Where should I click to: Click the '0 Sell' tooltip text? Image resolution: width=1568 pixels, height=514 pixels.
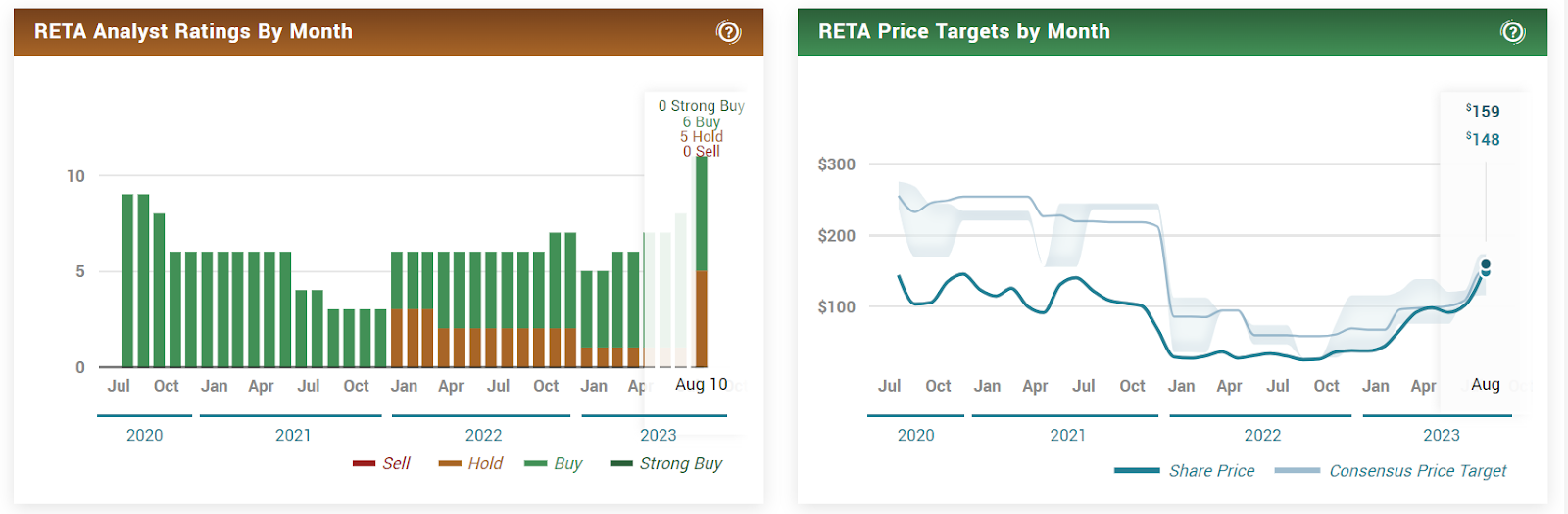tap(702, 151)
